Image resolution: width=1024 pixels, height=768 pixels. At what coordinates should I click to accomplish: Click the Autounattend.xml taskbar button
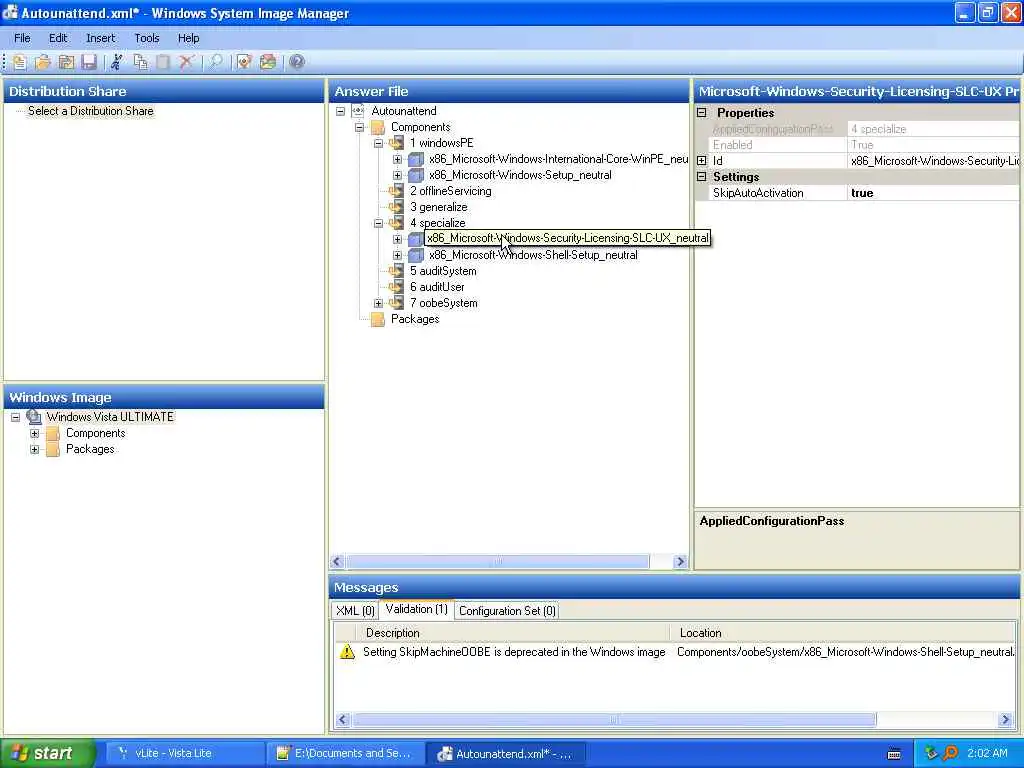[x=505, y=754]
